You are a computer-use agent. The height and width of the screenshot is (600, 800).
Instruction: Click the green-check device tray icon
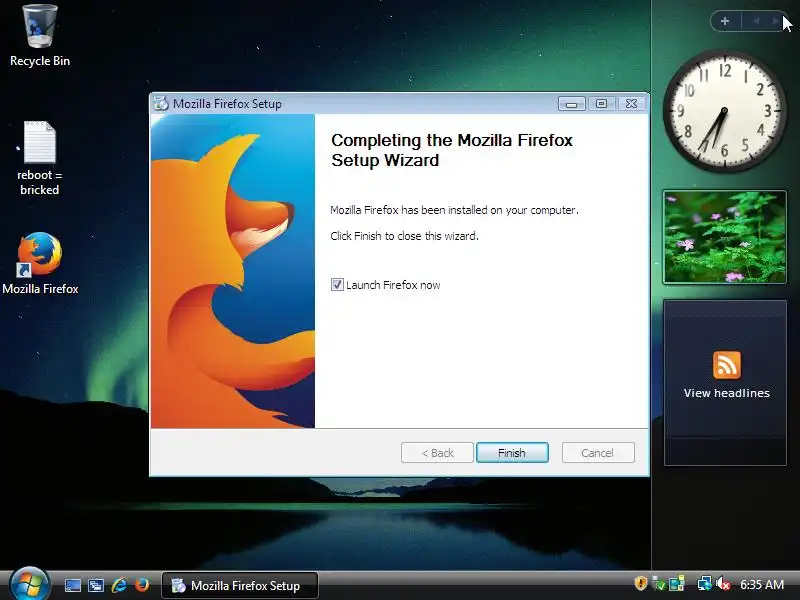[659, 583]
